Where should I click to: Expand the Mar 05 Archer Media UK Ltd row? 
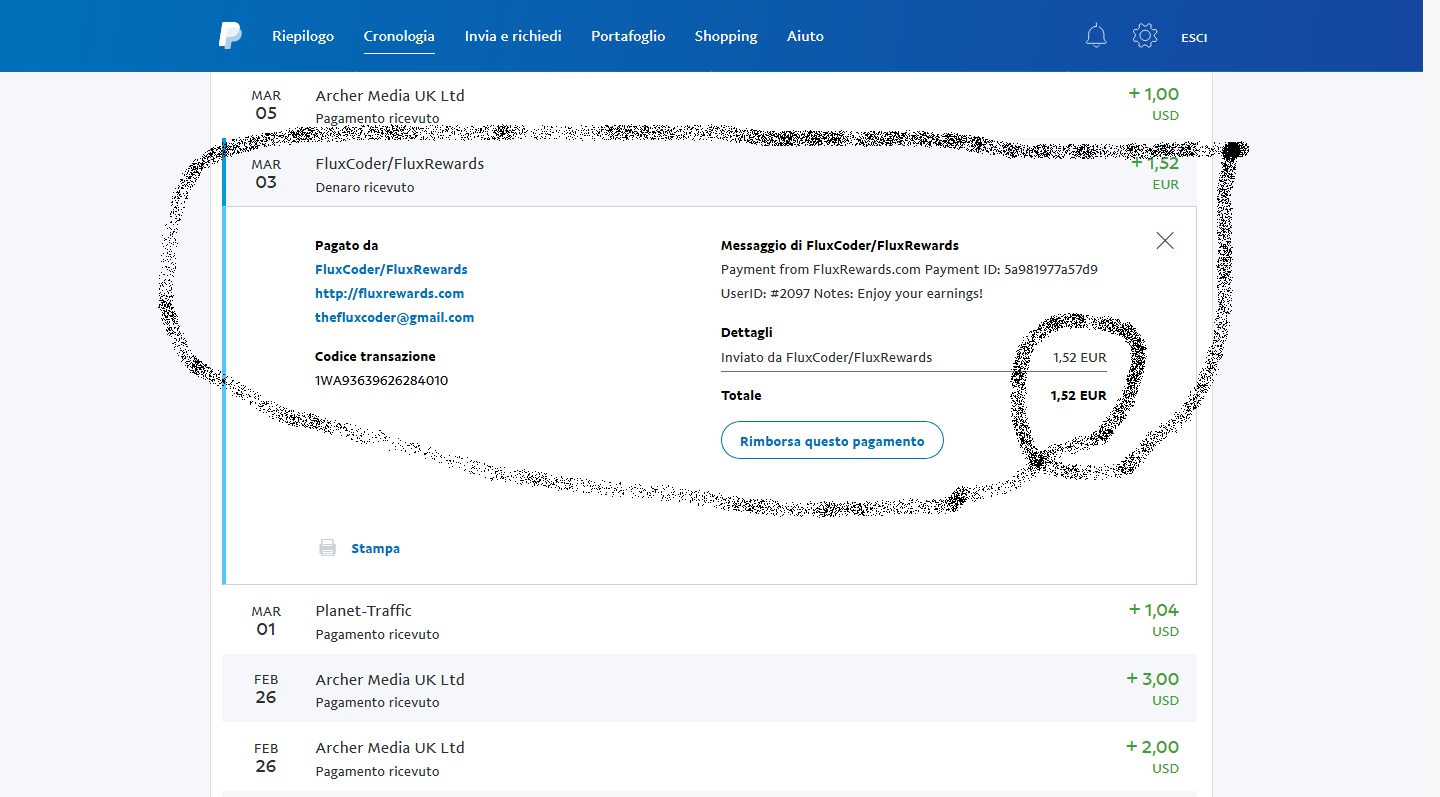point(709,105)
